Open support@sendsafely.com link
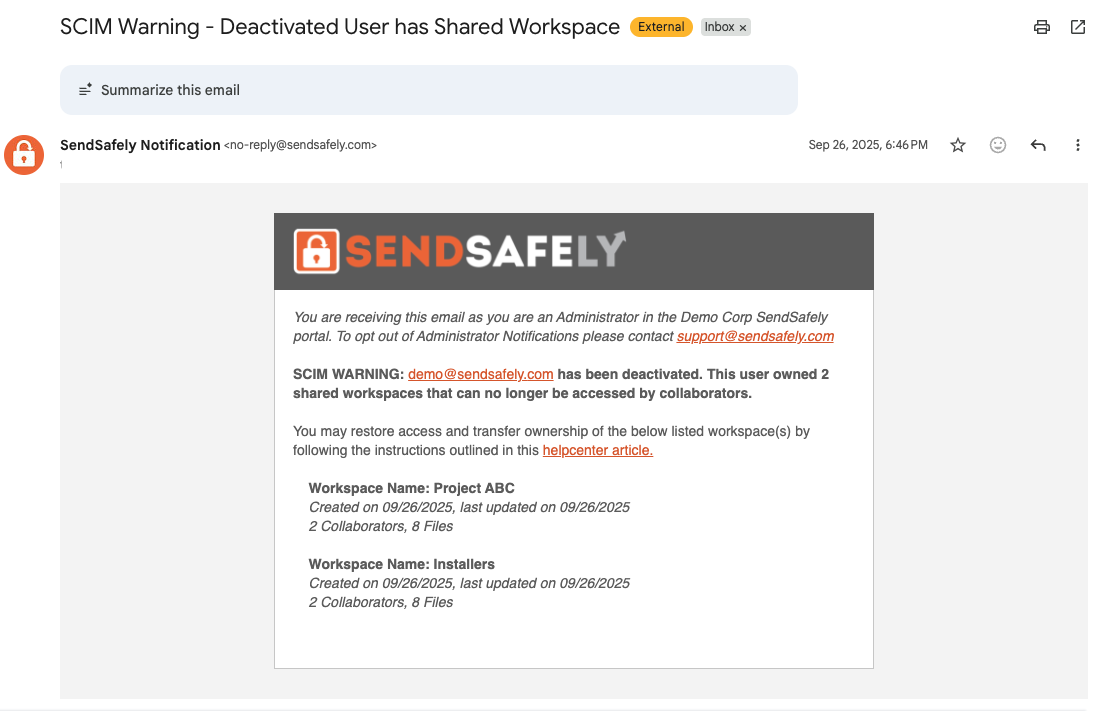Viewport: 1097px width, 718px height. coord(755,337)
